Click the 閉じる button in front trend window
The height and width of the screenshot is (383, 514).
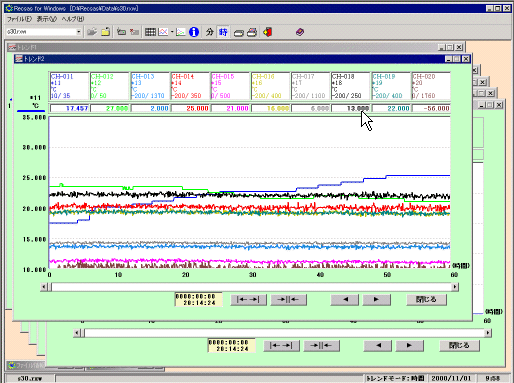click(426, 299)
